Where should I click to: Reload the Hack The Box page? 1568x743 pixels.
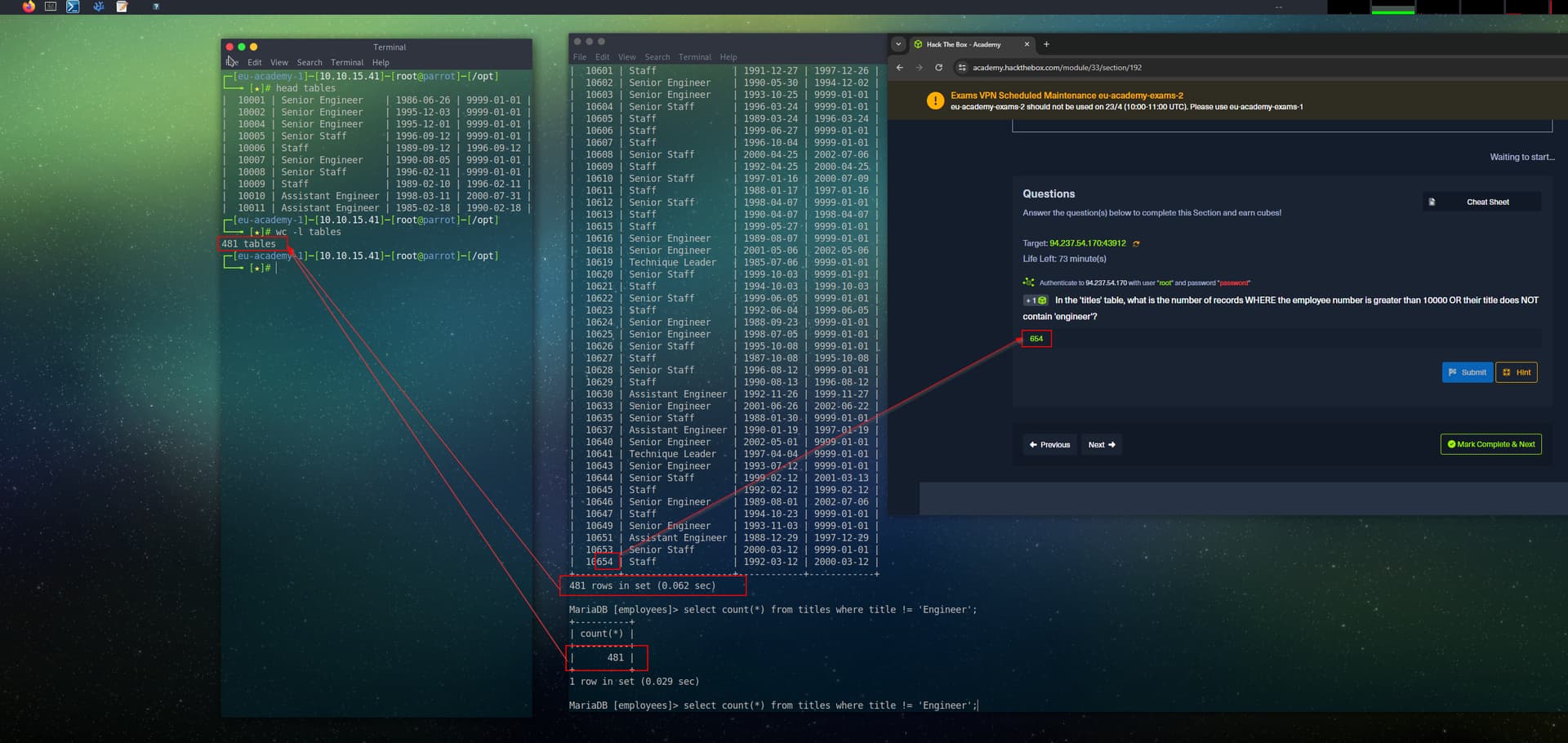coord(938,68)
